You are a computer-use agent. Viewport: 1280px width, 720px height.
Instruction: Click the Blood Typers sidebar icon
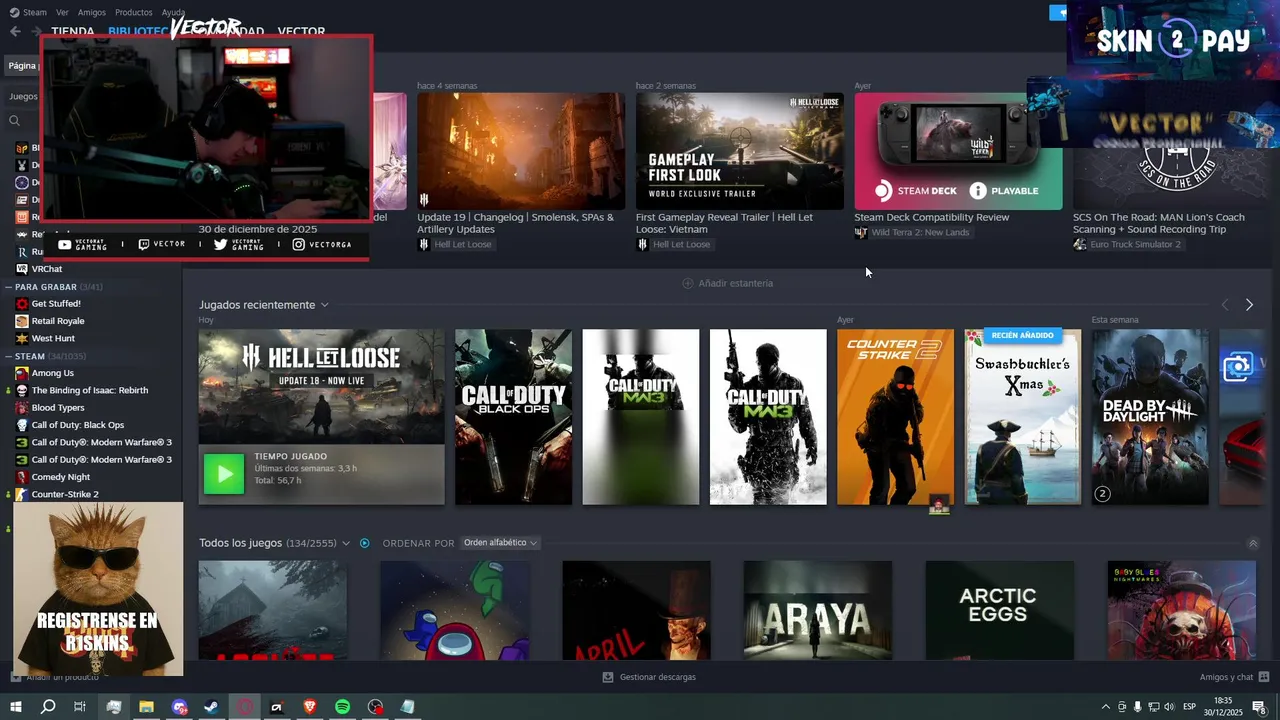tap(22, 408)
